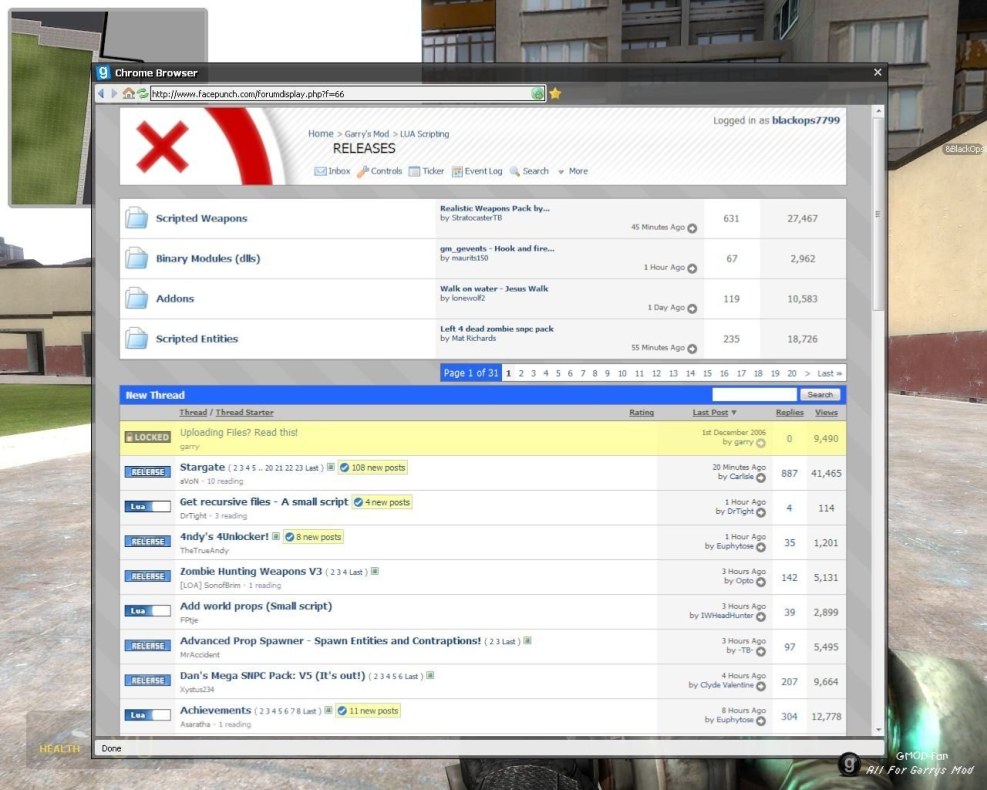The height and width of the screenshot is (790, 987).
Task: Click the browser home icon
Action: pos(128,93)
